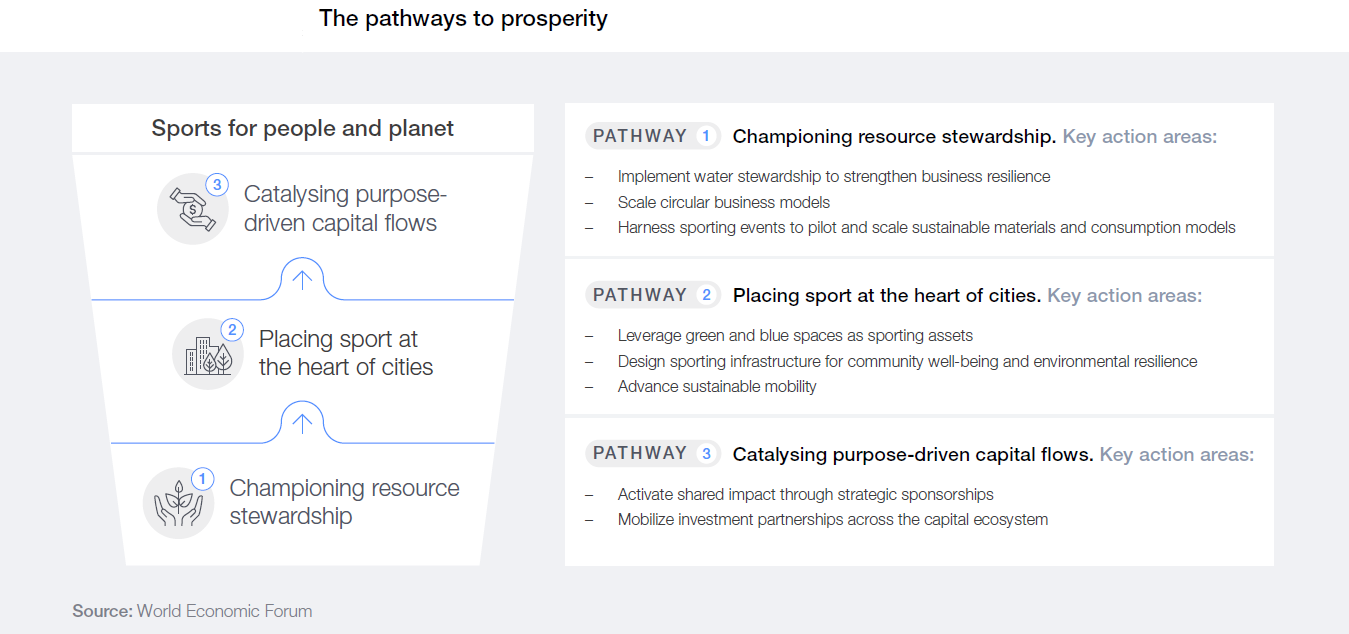Click the 'The pathways to prosperity' title
This screenshot has height=634, width=1349.
pyautogui.click(x=463, y=18)
